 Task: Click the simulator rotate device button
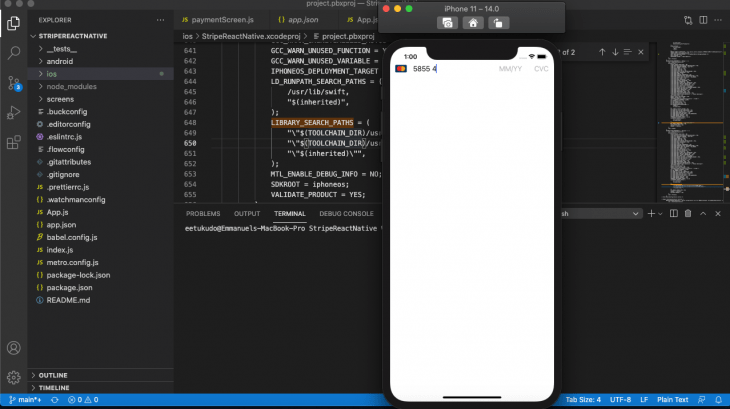tap(498, 23)
